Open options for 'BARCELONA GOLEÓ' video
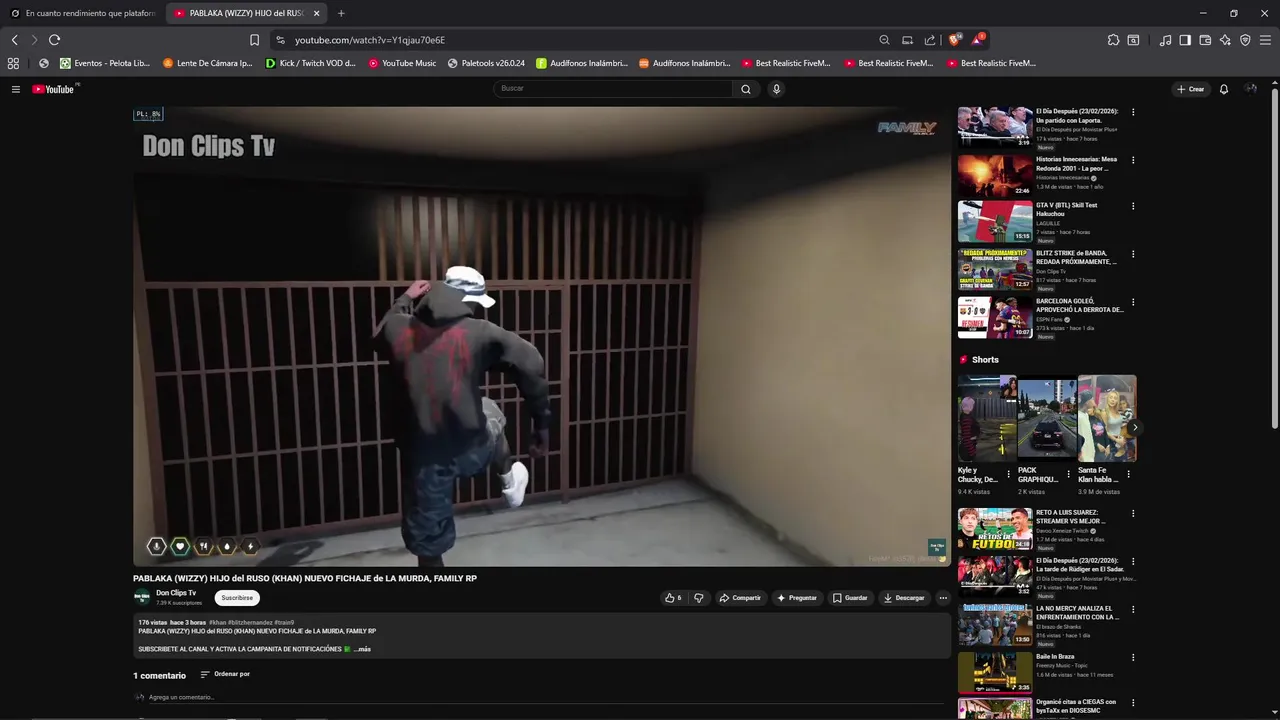Image resolution: width=1280 pixels, height=720 pixels. [x=1133, y=301]
